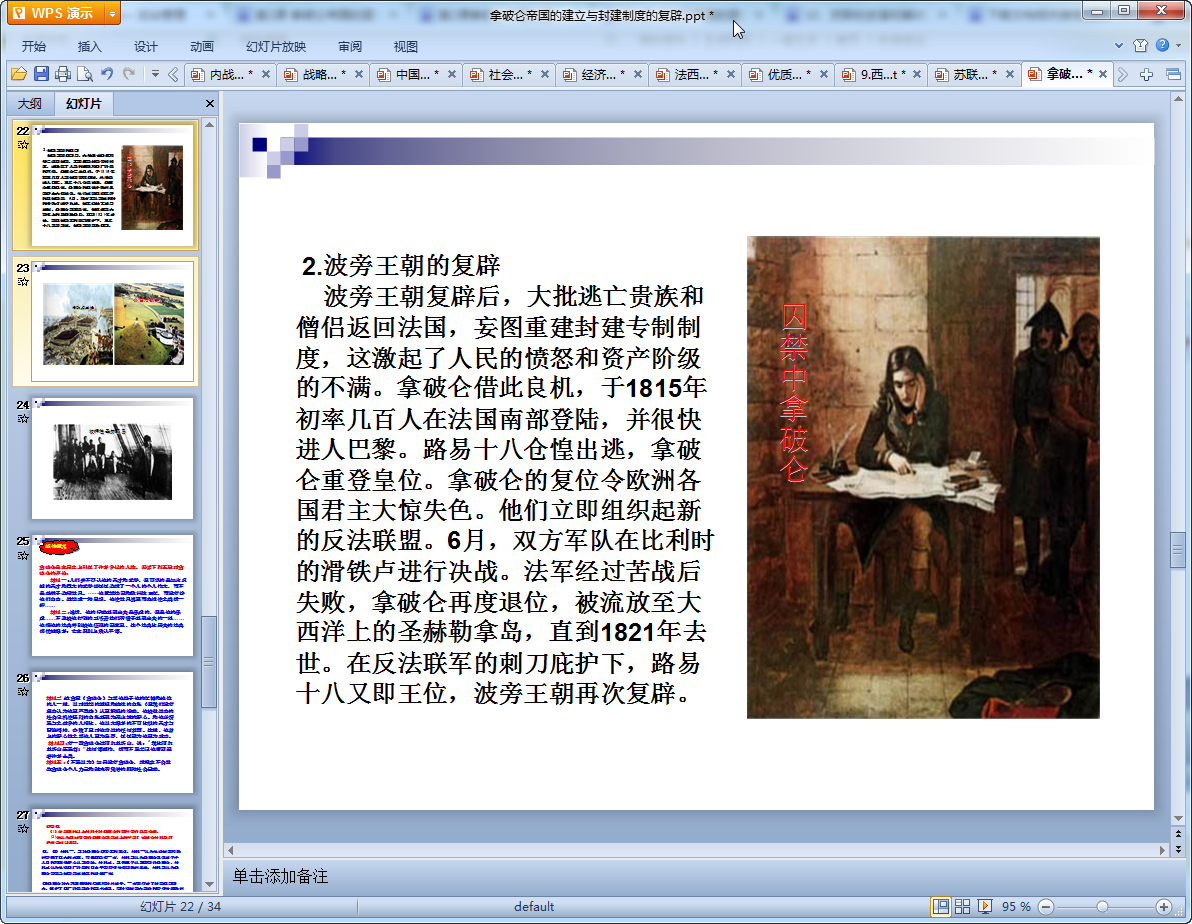Switch to Slide Sorter view in status bar

(962, 907)
